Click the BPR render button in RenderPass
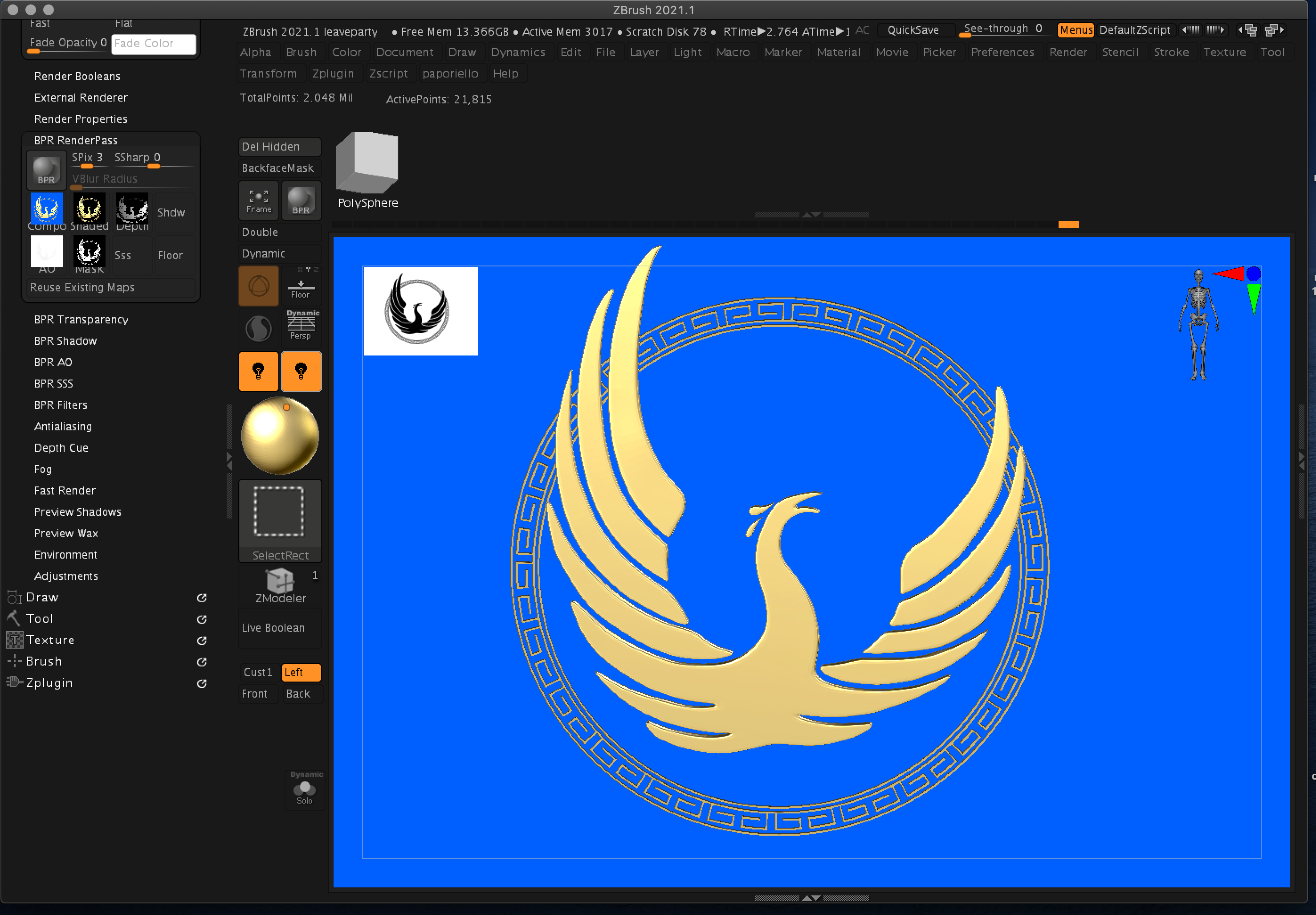 tap(46, 170)
